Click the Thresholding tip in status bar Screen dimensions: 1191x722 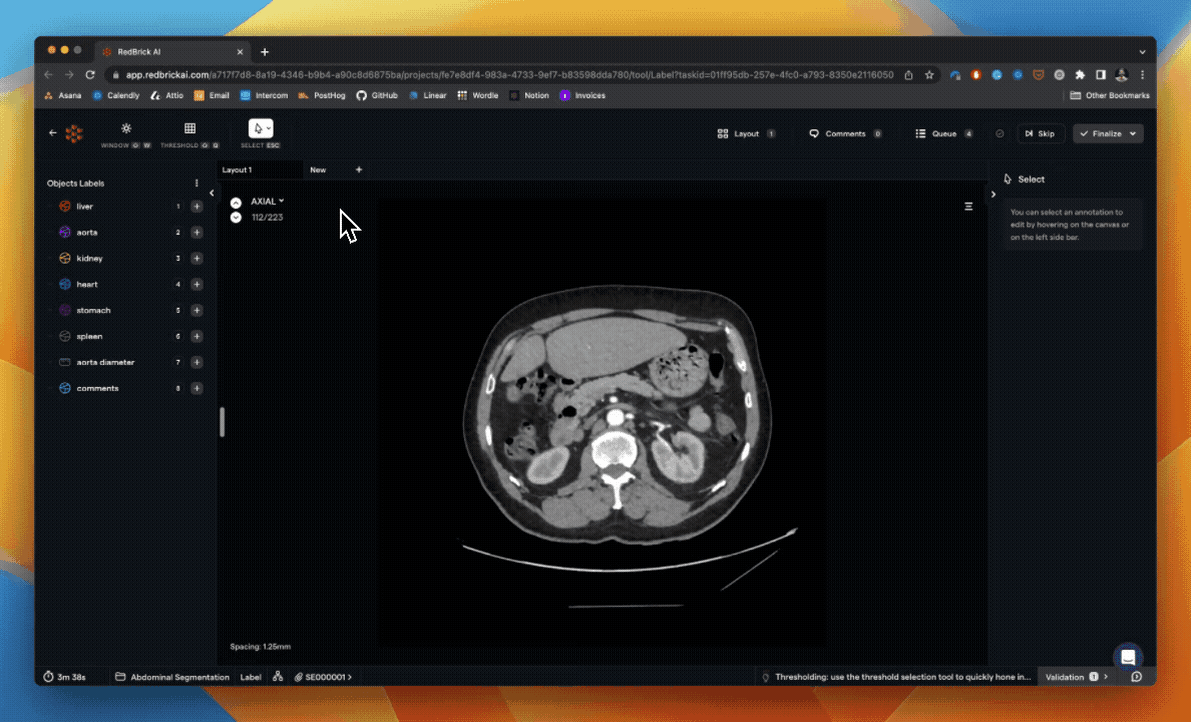click(896, 676)
